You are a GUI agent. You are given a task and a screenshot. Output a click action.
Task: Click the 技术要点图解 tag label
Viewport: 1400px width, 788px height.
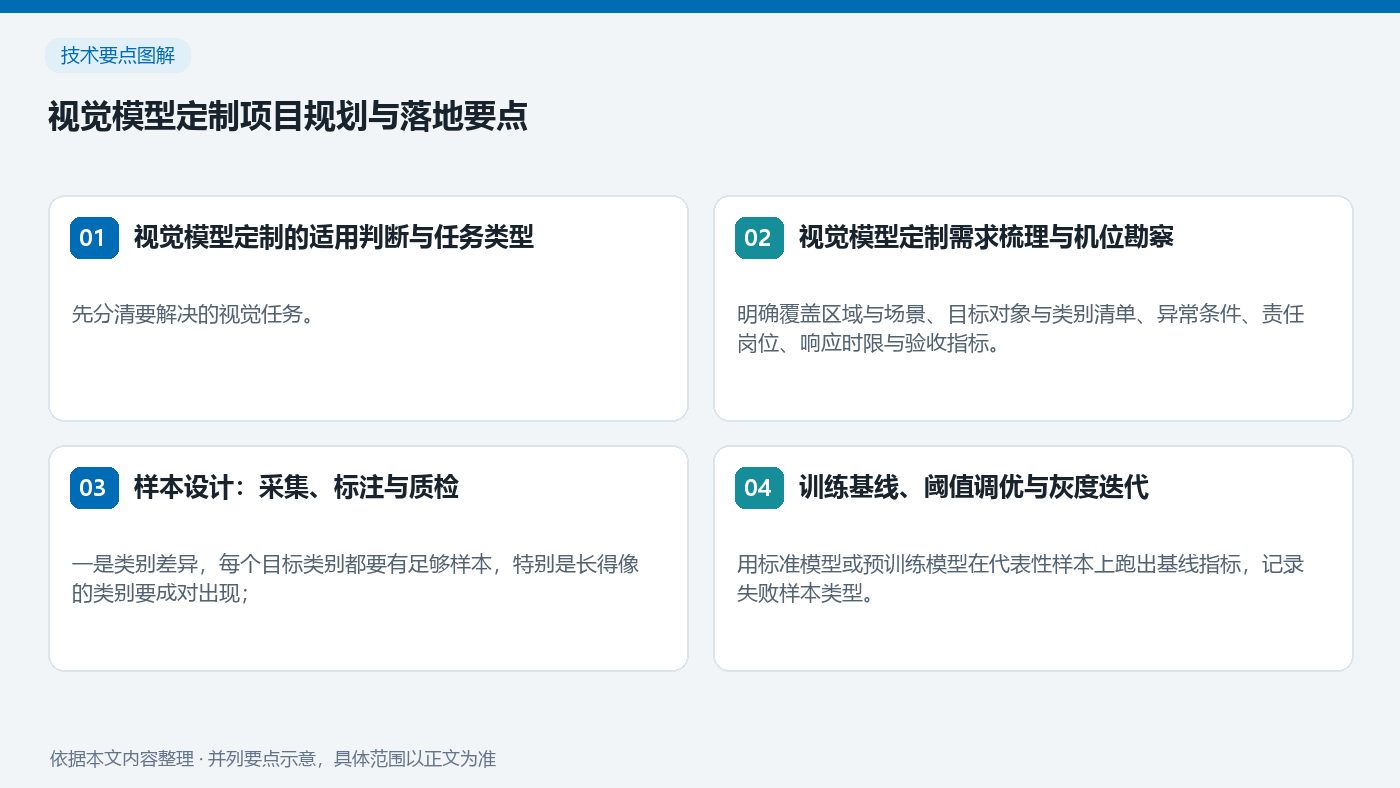(x=118, y=56)
